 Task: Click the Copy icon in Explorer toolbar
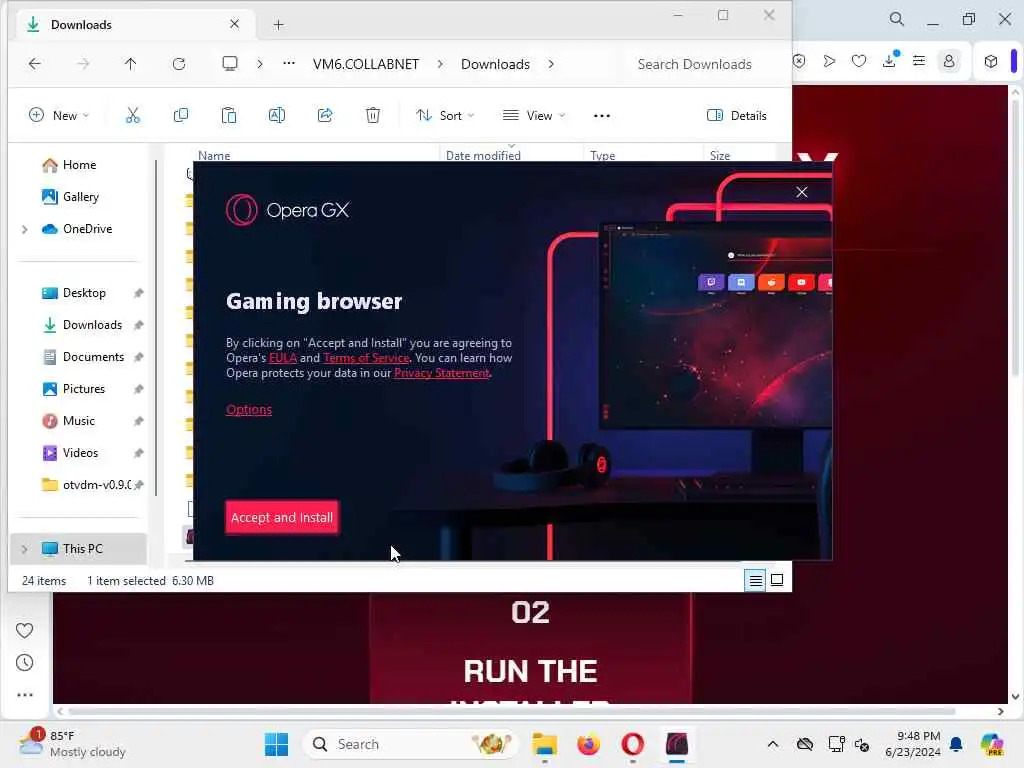pos(181,116)
